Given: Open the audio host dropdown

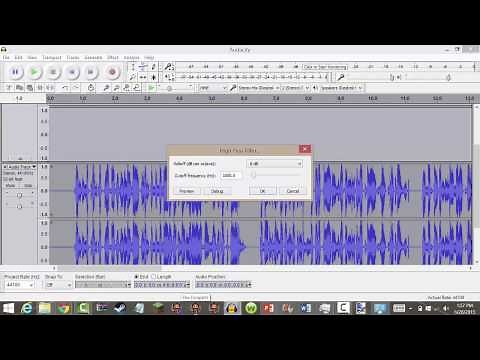Looking at the screenshot, I should [213, 88].
